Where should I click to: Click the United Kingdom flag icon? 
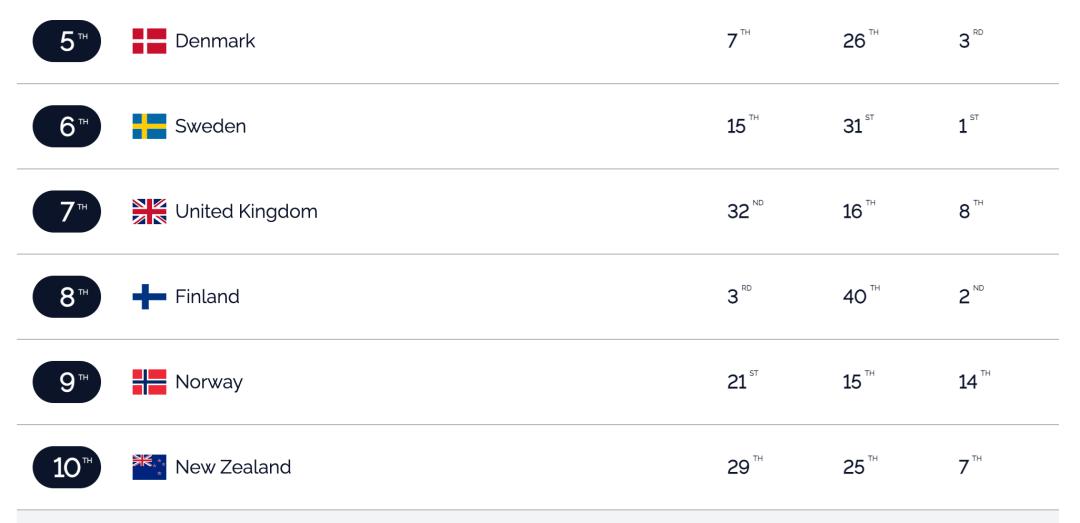click(149, 212)
